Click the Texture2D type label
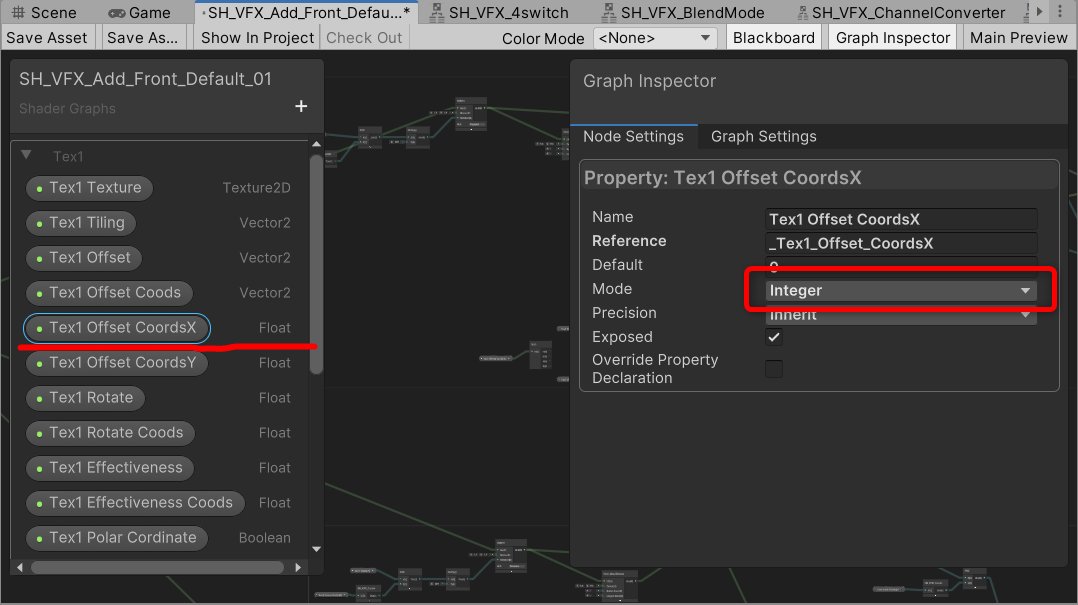1078x605 pixels. [256, 188]
